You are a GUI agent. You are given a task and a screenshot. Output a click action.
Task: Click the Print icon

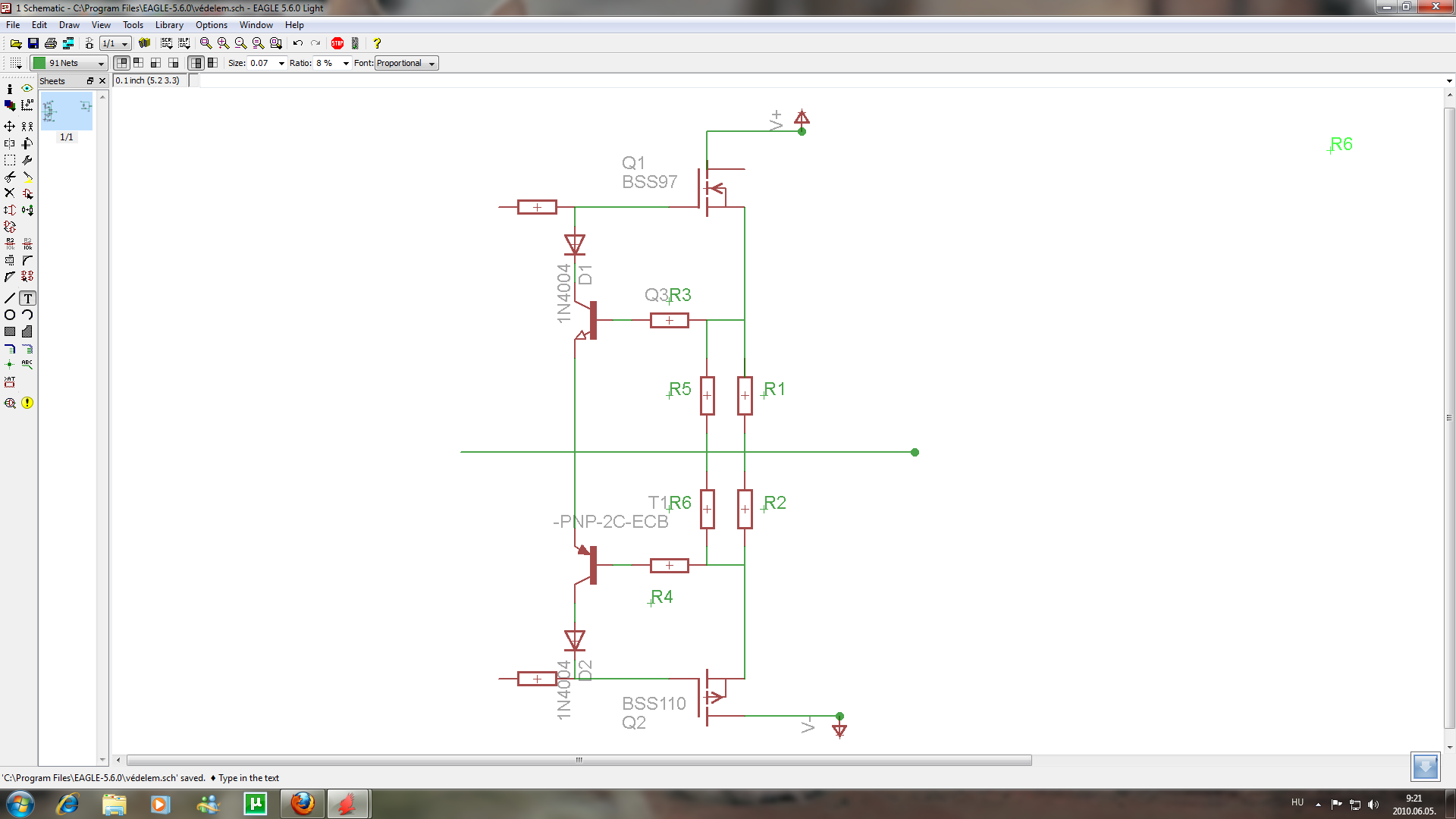51,43
